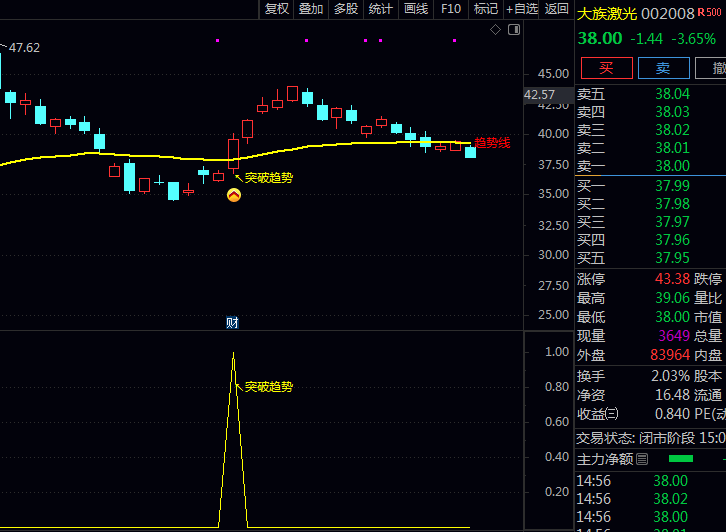Click the red 买 buy button
This screenshot has height=532, width=726.
[x=606, y=68]
